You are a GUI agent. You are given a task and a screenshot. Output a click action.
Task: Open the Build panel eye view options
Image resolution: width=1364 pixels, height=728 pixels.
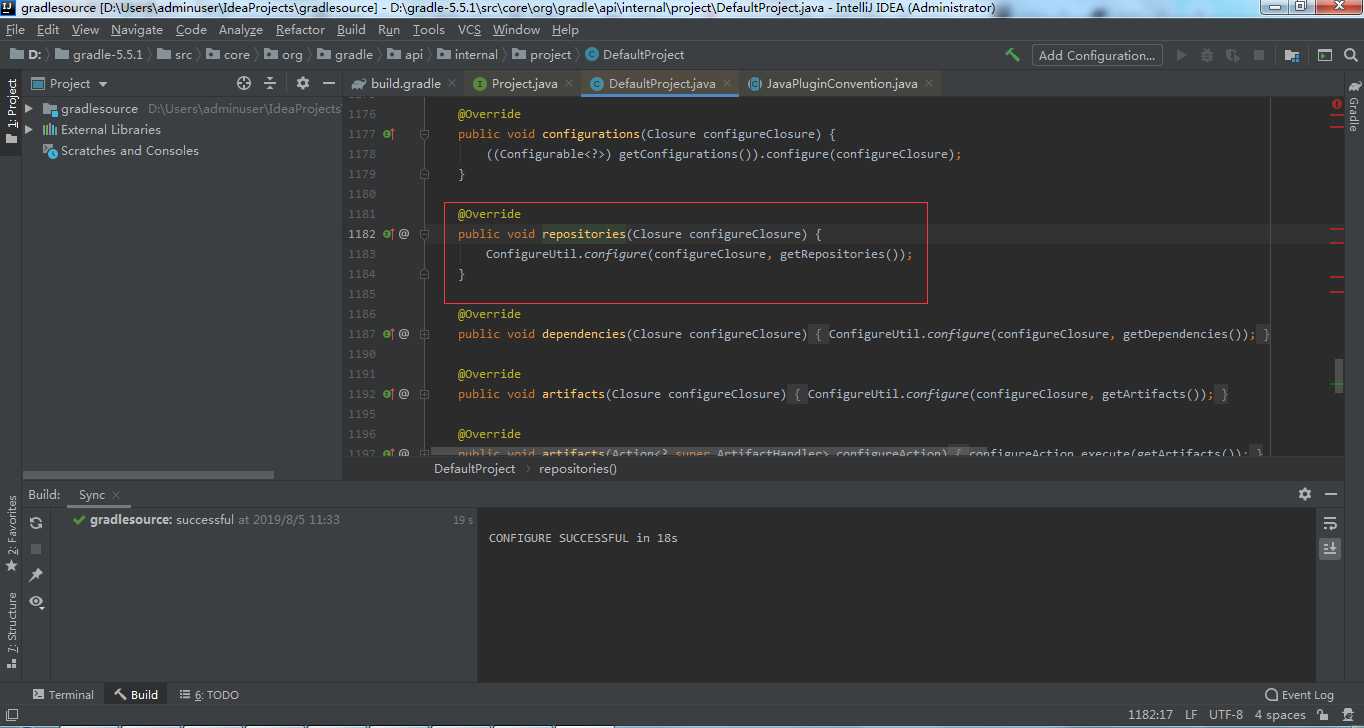pyautogui.click(x=36, y=601)
